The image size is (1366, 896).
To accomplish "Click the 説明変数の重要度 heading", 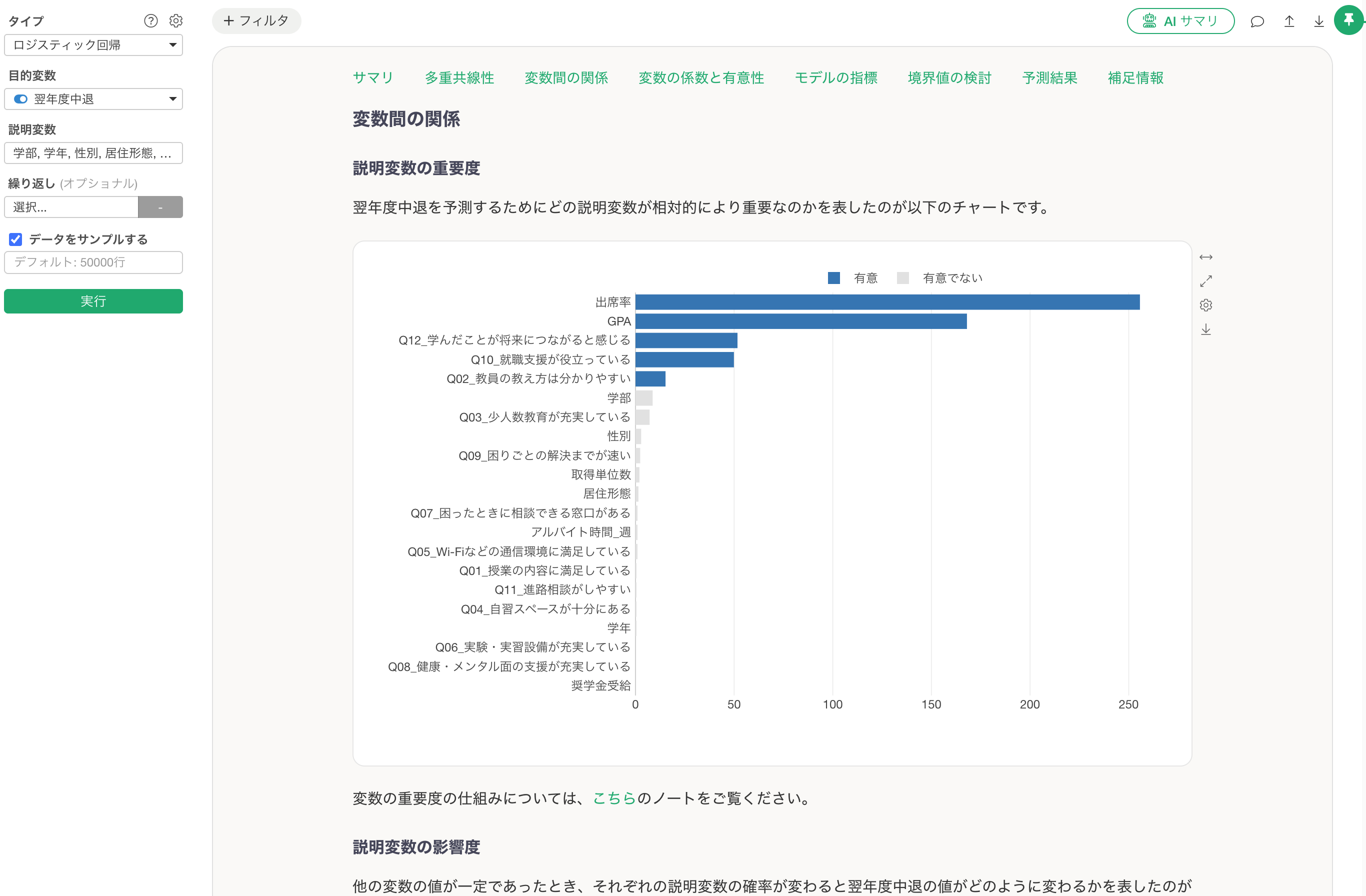I will click(416, 168).
